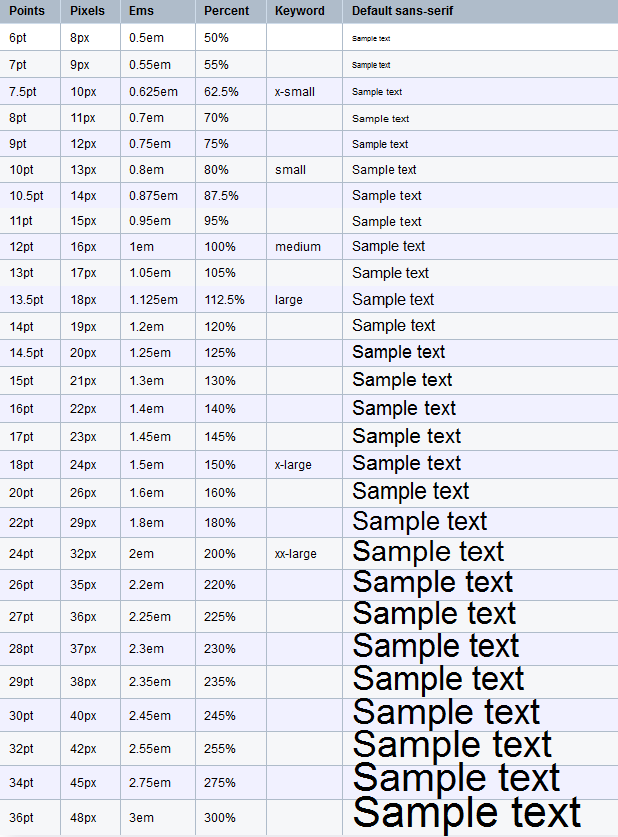Viewport: 618px width, 837px height.
Task: Click the 70% value
Action: (216, 117)
